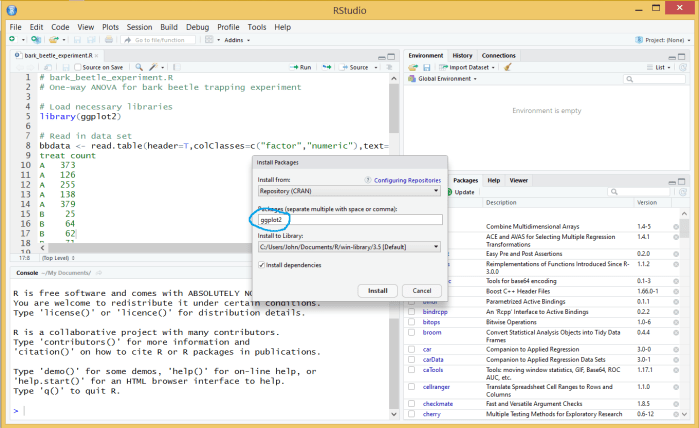Maximize the Packages pane
This screenshot has width=699, height=428.
pyautogui.click(x=681, y=181)
